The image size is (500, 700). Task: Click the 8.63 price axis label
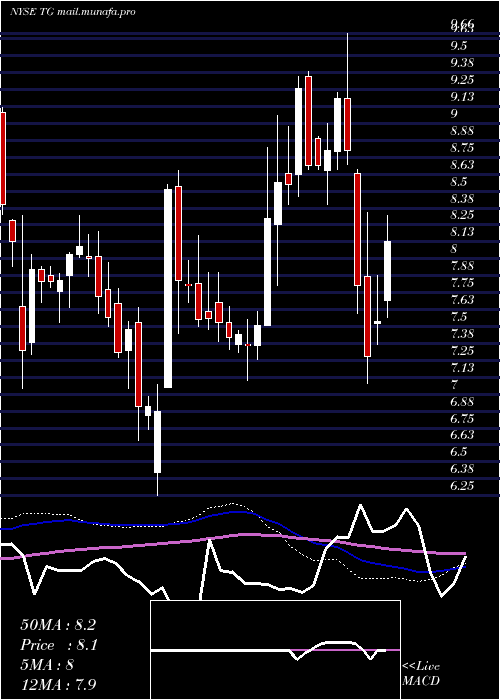[462, 165]
